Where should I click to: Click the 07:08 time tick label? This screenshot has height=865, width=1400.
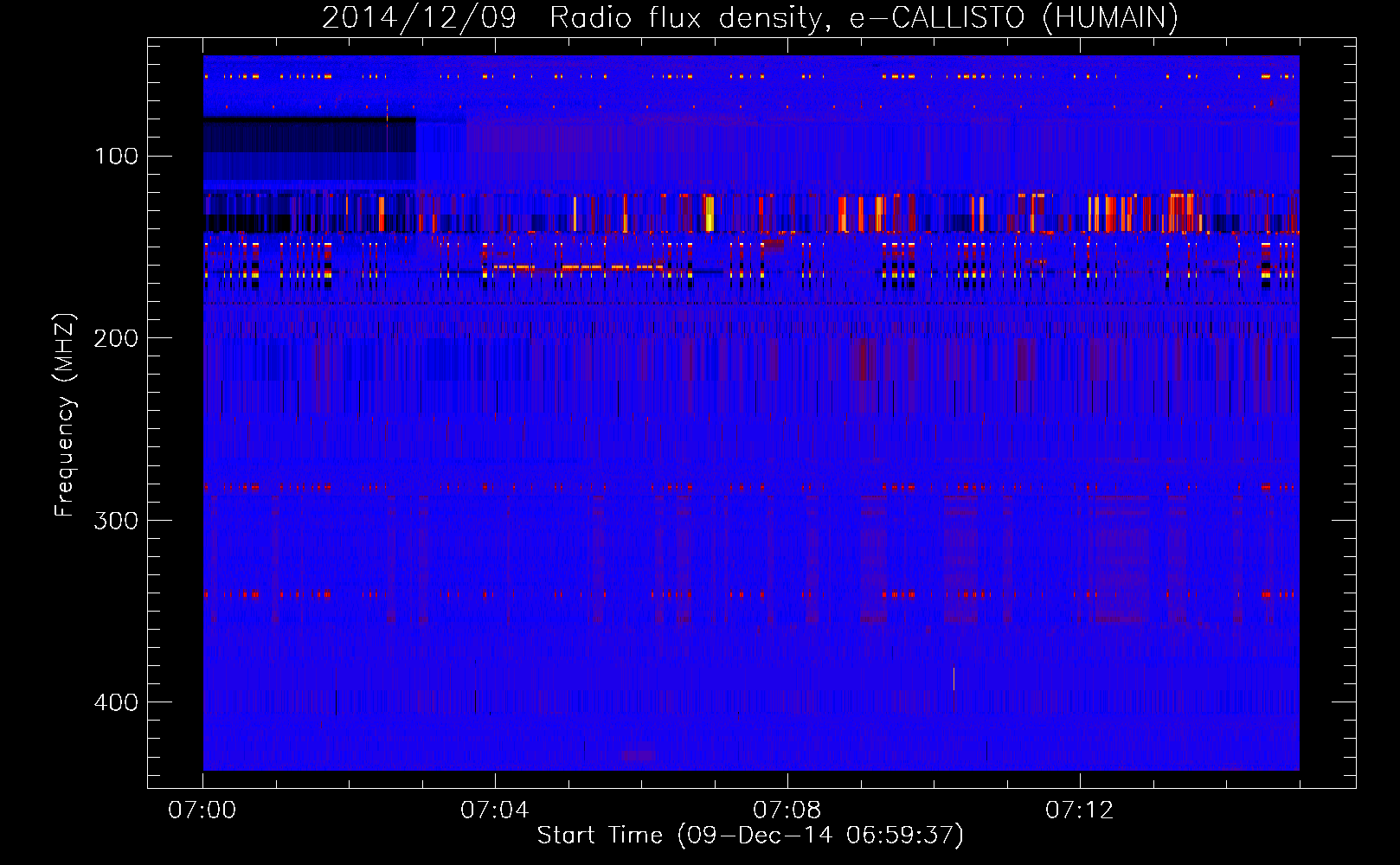[x=787, y=810]
